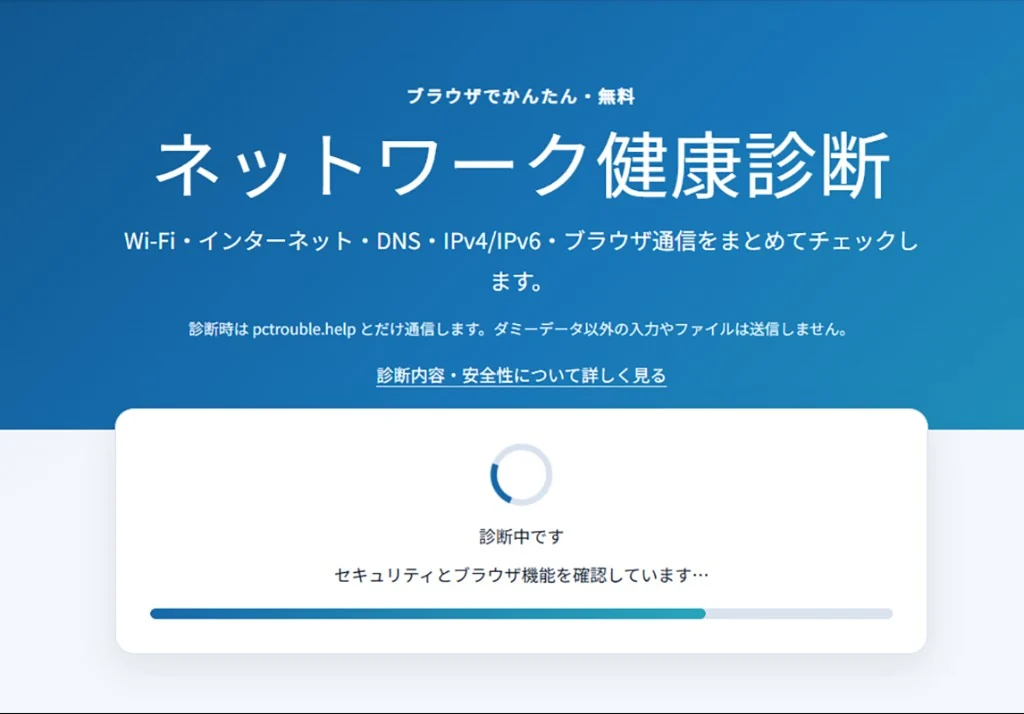Click the 診断中です status text
This screenshot has width=1024, height=714.
[521, 537]
